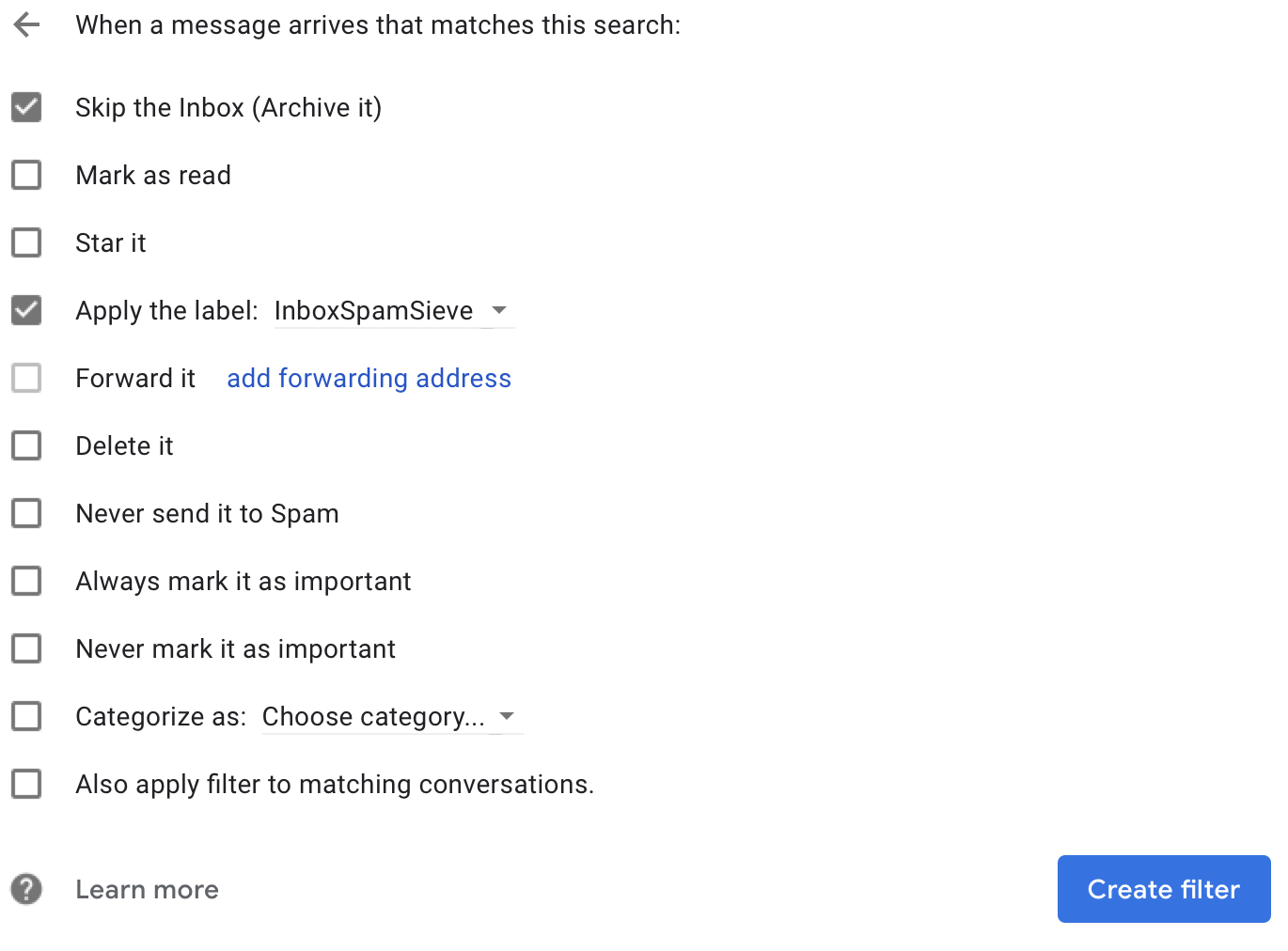Click the Learn more link
The width and height of the screenshot is (1288, 951).
click(x=147, y=889)
